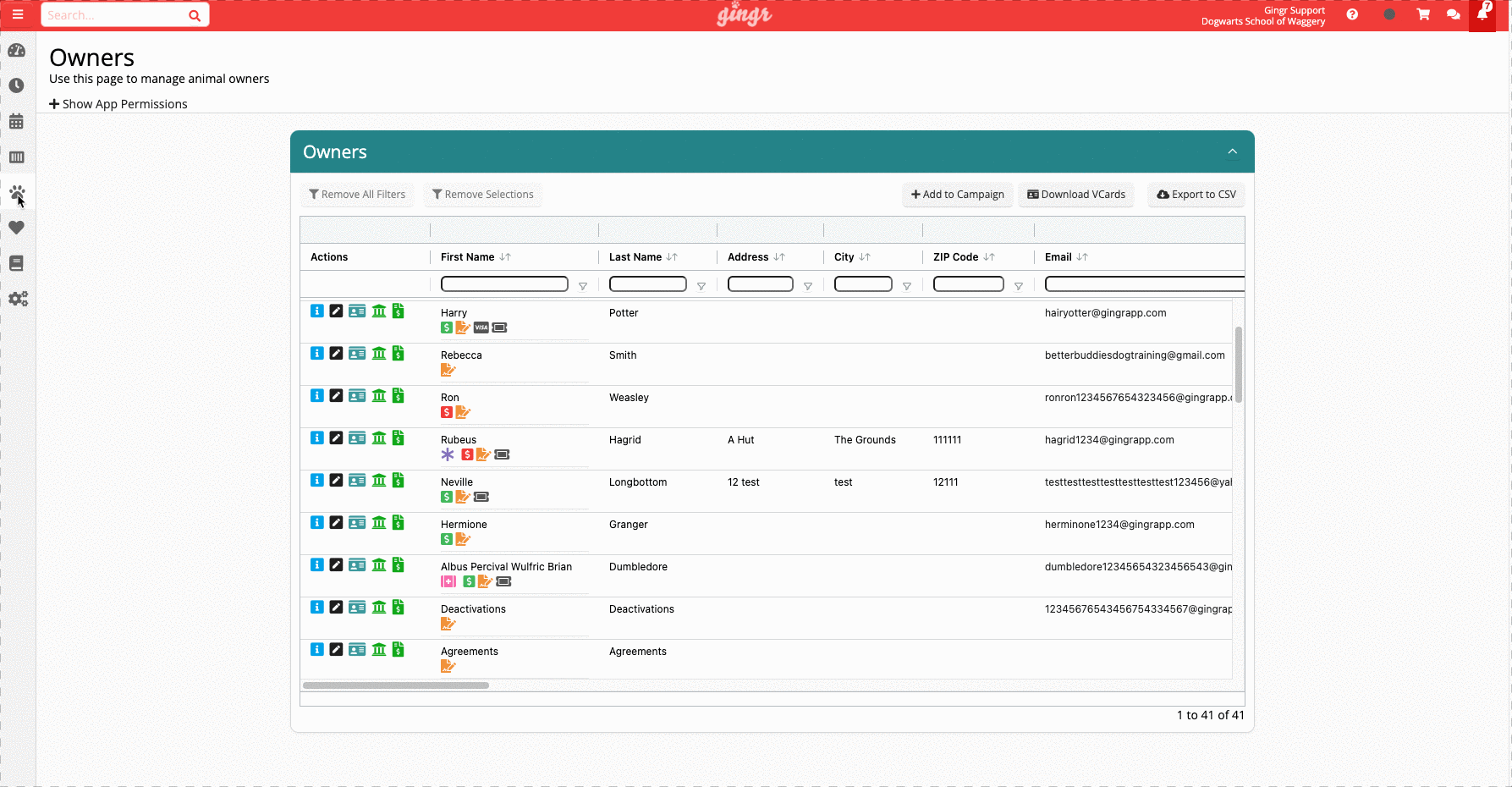Screen dimensions: 1512x787
Task: Expand Show App Permissions
Action: pos(118,104)
